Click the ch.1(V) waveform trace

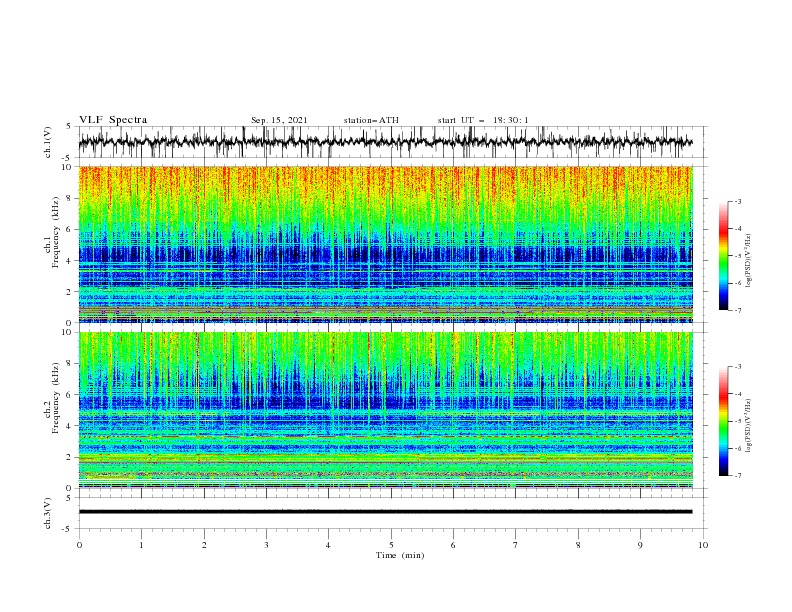386,142
